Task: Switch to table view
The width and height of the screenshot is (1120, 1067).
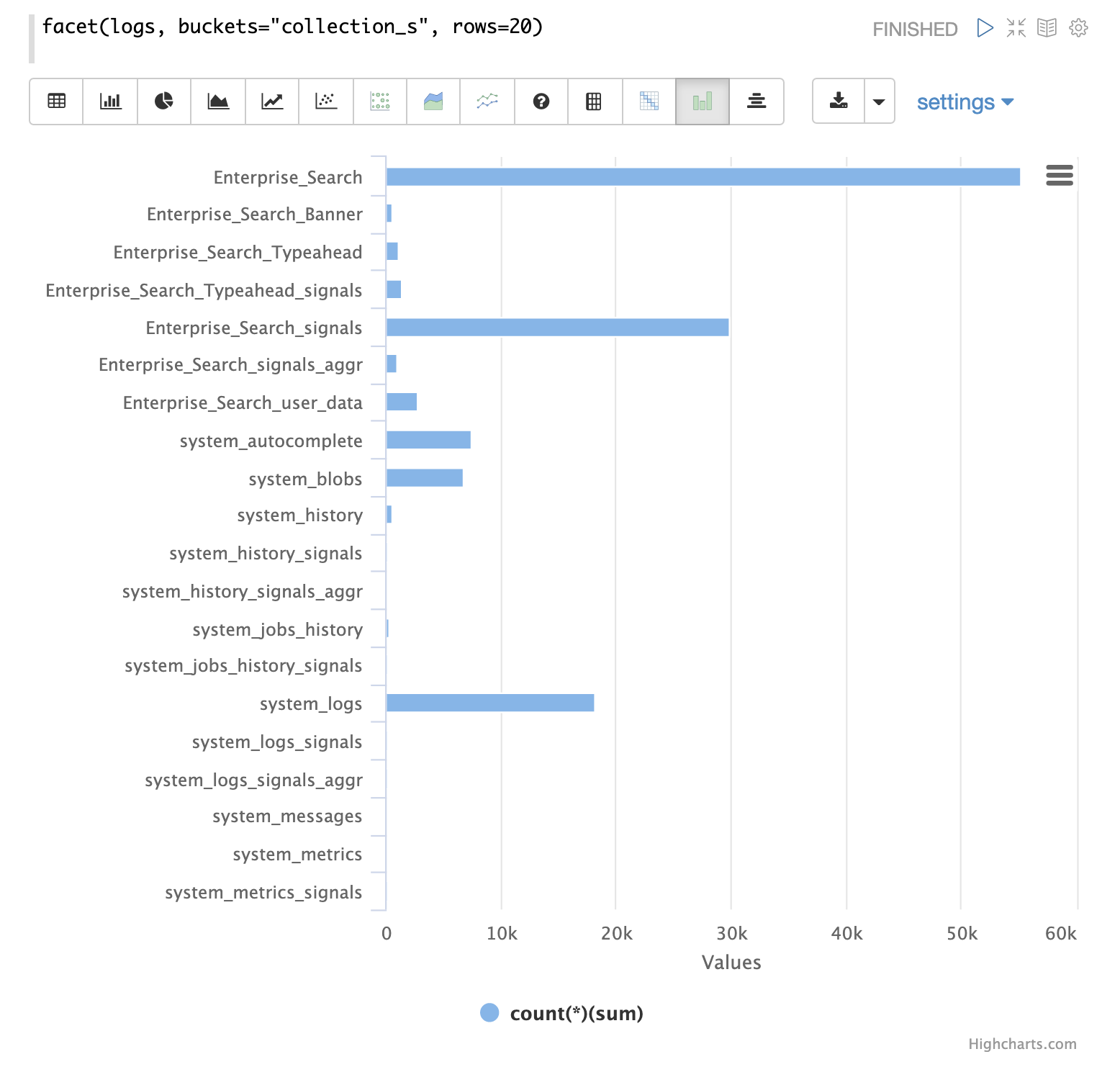Action: point(56,102)
